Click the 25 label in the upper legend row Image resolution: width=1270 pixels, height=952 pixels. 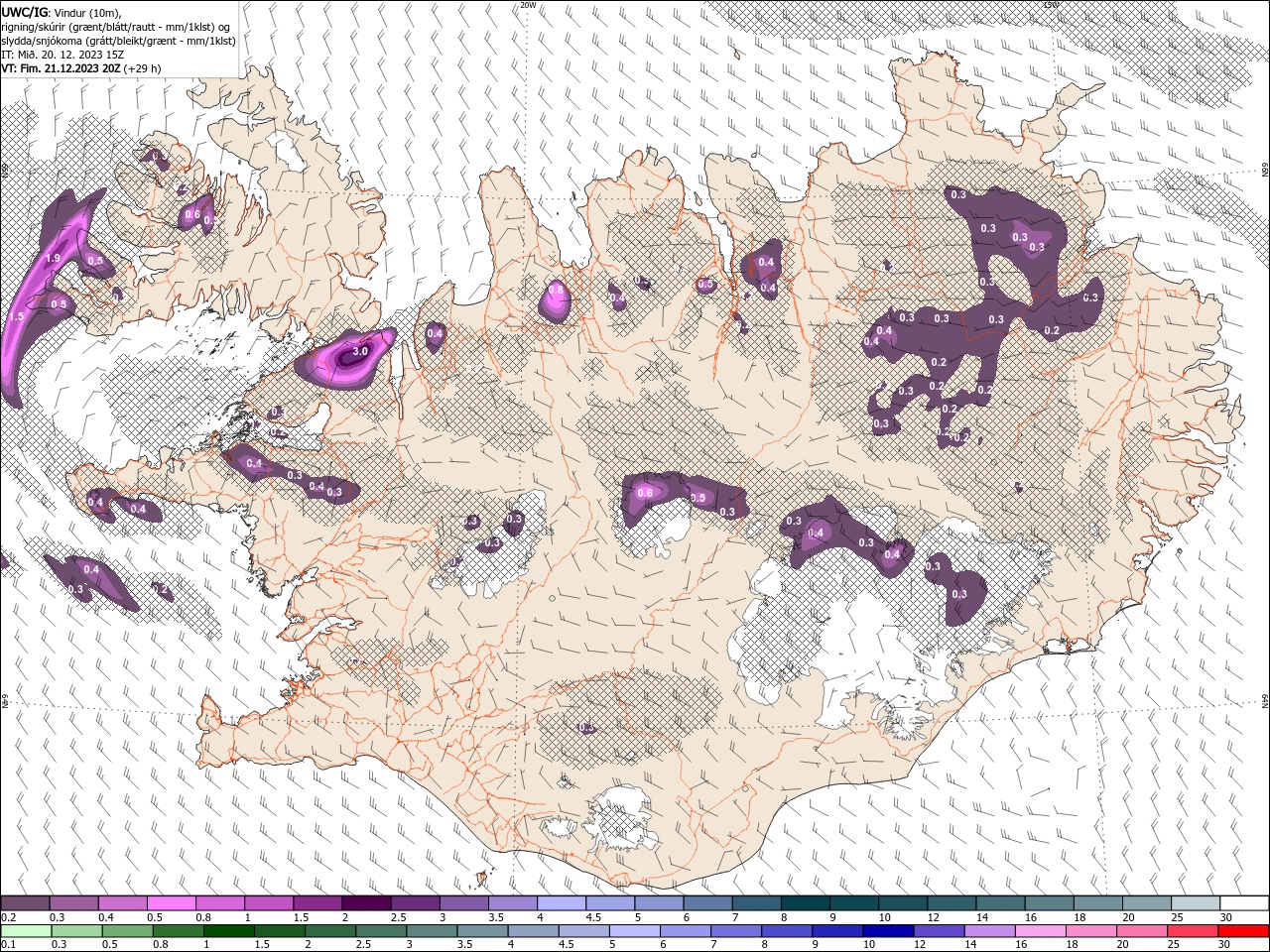pos(1176,917)
